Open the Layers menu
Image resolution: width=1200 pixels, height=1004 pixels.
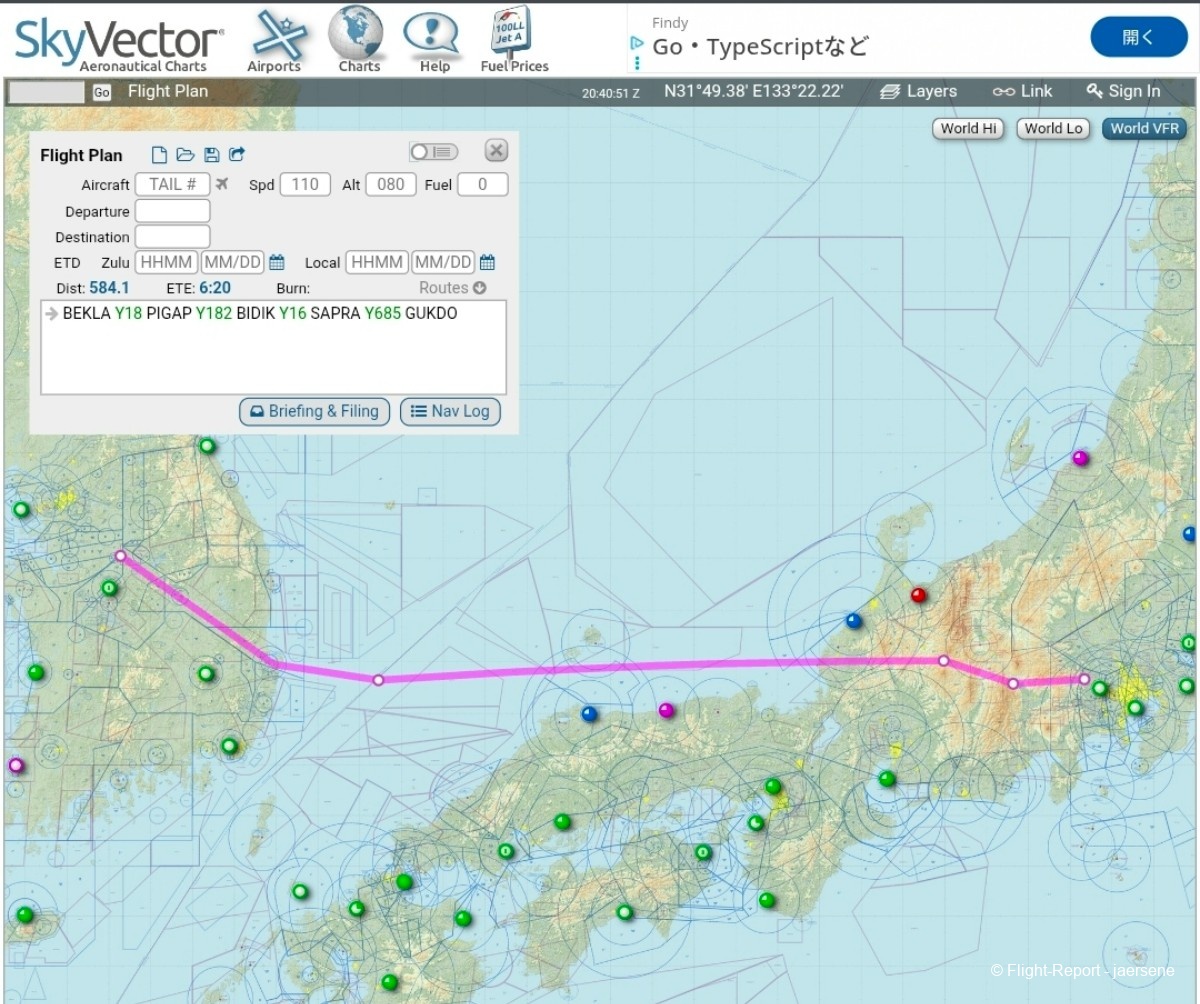(918, 91)
